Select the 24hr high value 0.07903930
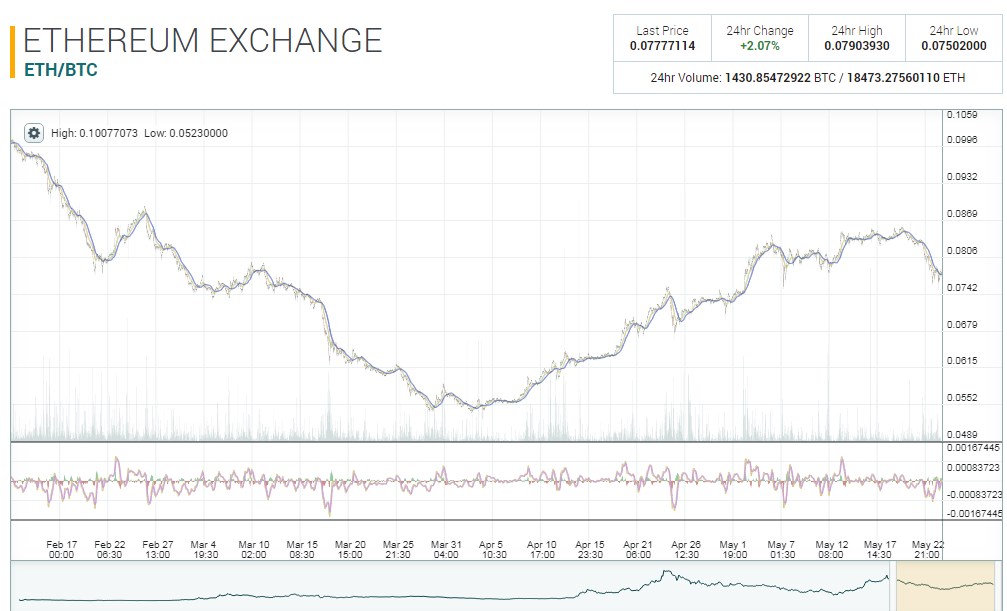This screenshot has width=1007, height=611. tap(857, 46)
